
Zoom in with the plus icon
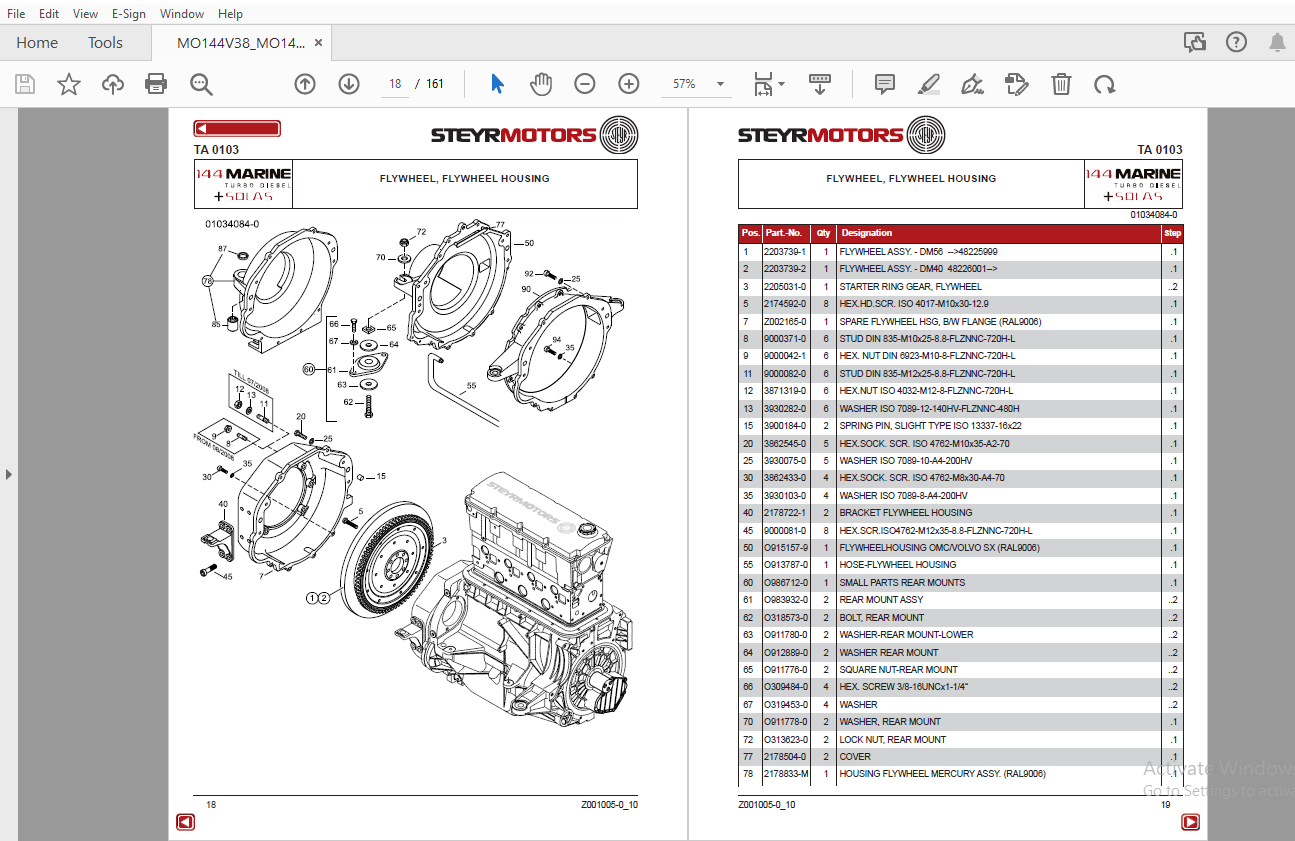pos(629,84)
